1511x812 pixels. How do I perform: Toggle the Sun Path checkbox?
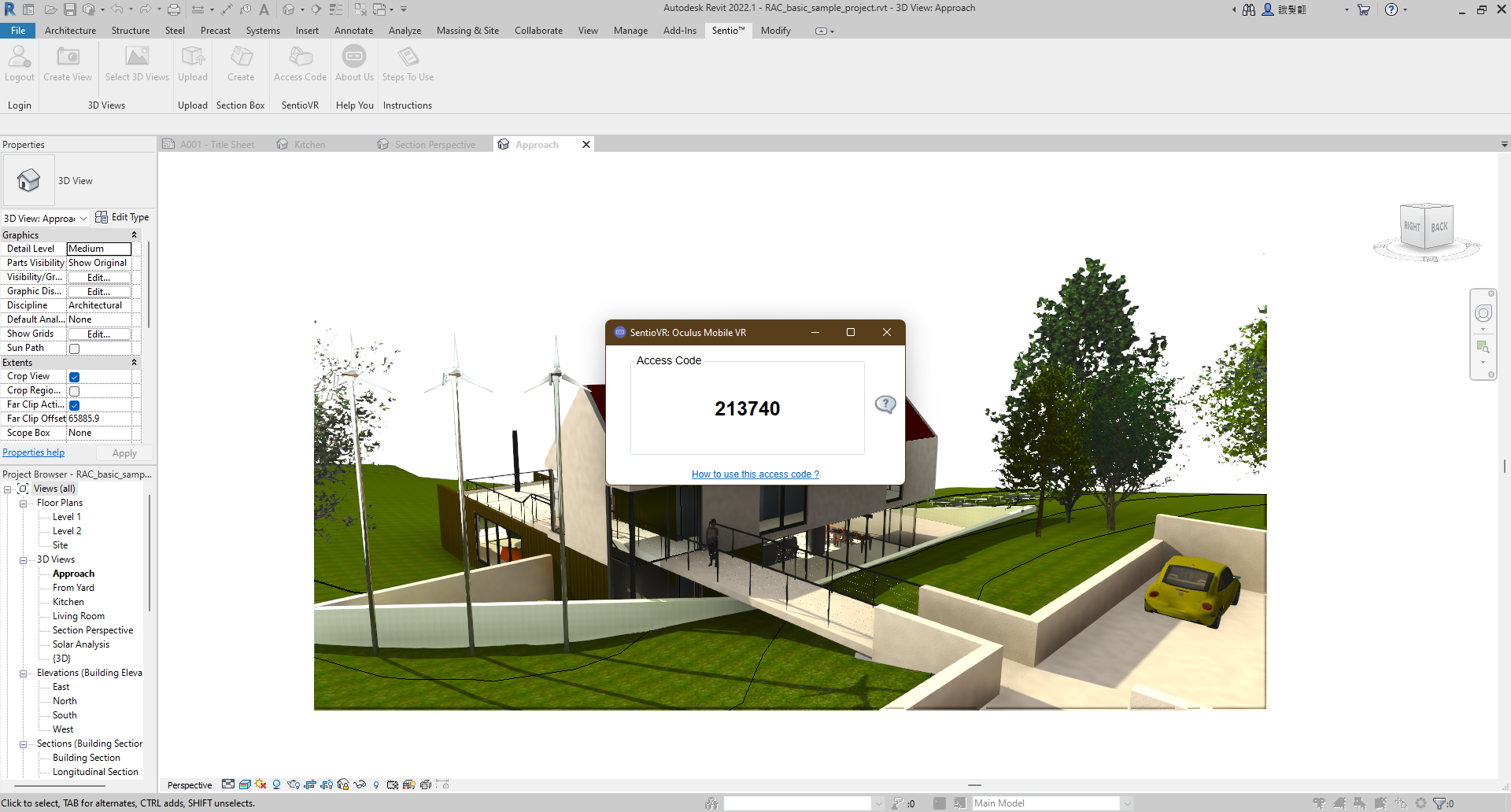pos(74,349)
